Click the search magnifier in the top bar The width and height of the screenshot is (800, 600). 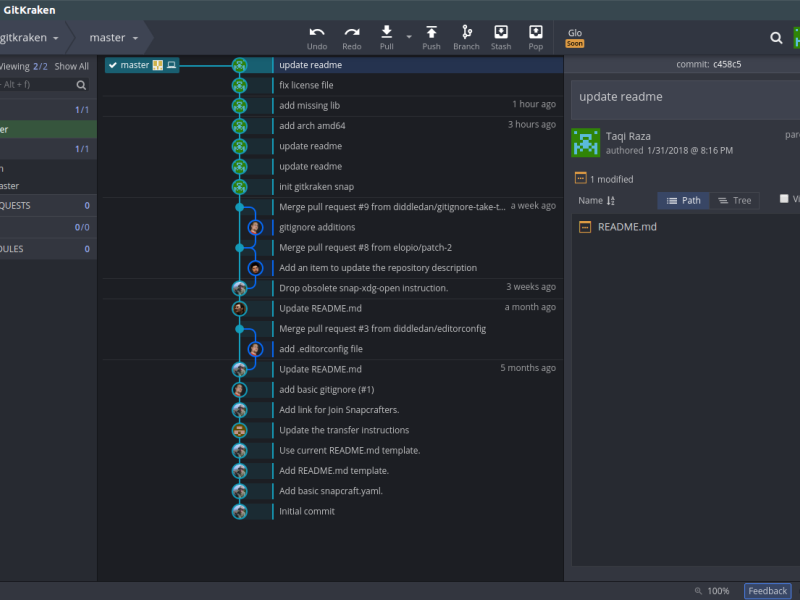pos(776,38)
